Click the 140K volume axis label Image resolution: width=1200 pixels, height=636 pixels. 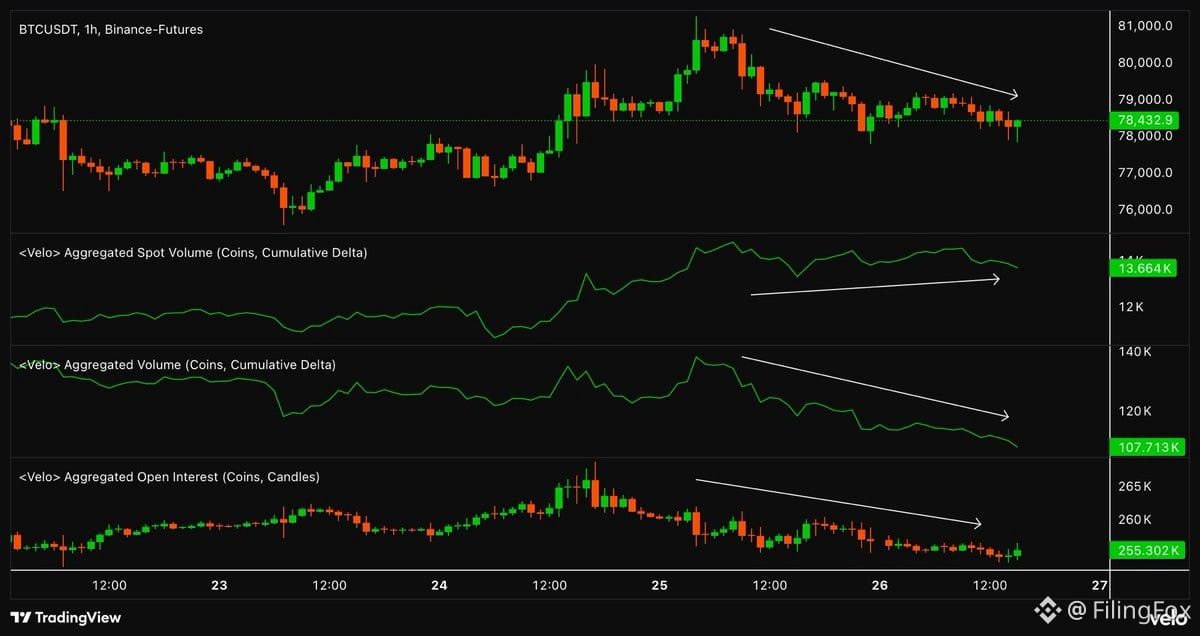tap(1136, 352)
